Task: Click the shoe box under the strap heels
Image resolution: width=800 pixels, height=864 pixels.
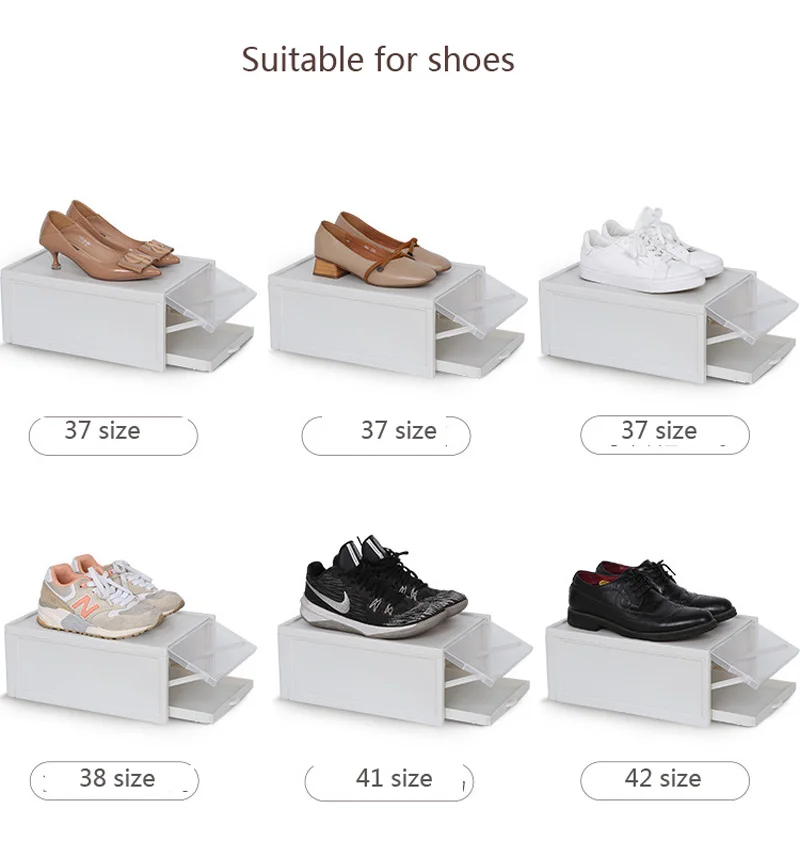Action: [397, 321]
